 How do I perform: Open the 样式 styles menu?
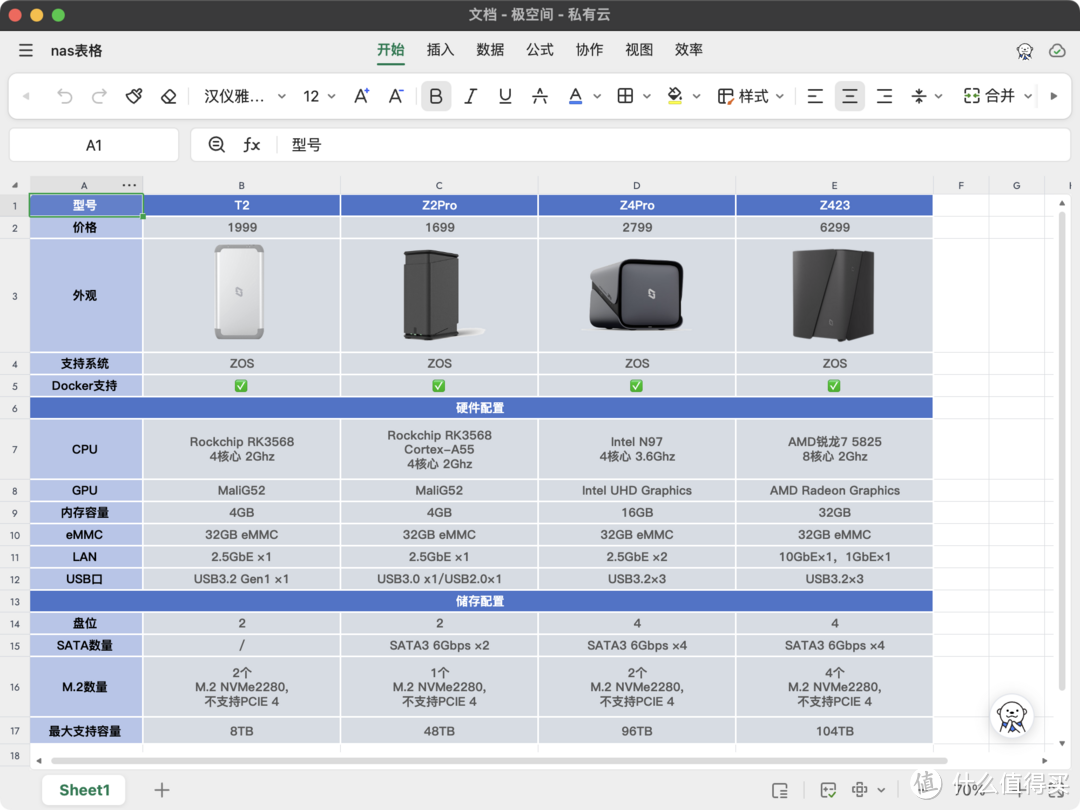[751, 96]
